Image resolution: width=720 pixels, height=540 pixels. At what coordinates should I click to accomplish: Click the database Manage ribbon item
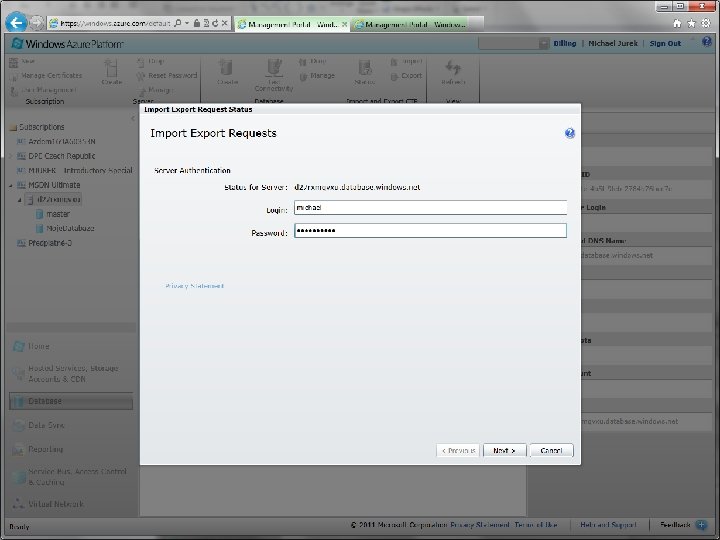tap(317, 76)
